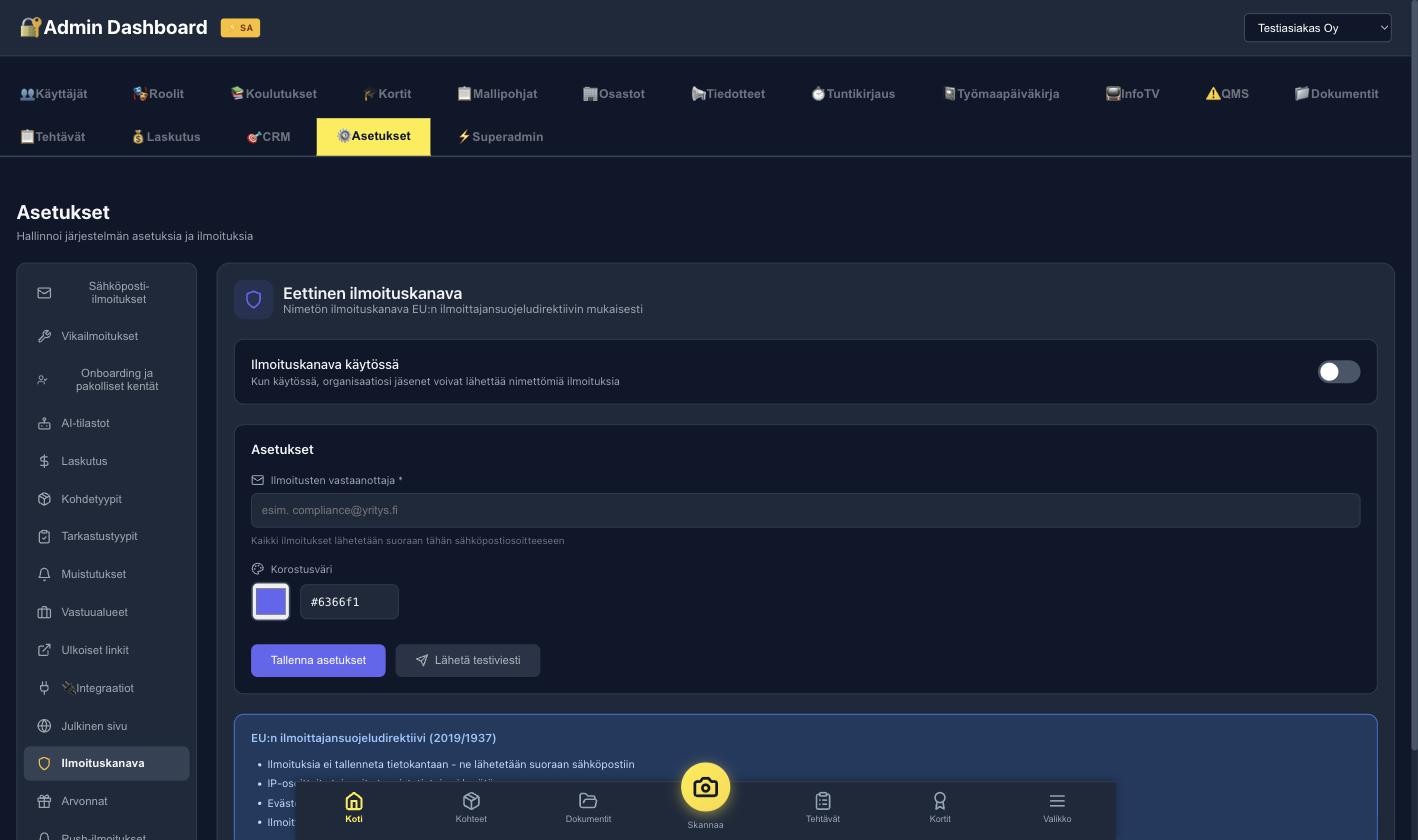Open Ulkoiset linkit settings section
The image size is (1418, 840).
(106, 650)
